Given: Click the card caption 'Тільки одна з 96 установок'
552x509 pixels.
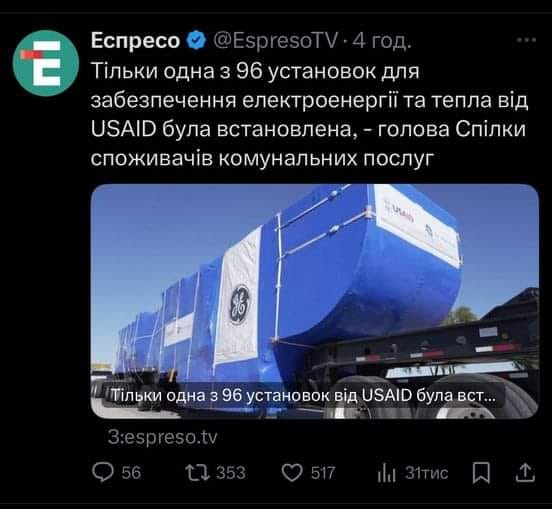Looking at the screenshot, I should pos(303,396).
